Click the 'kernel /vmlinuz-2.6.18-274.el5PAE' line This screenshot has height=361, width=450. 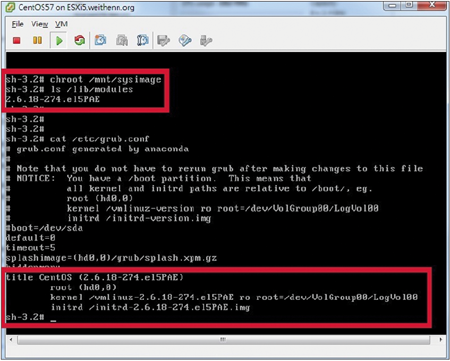click(234, 297)
